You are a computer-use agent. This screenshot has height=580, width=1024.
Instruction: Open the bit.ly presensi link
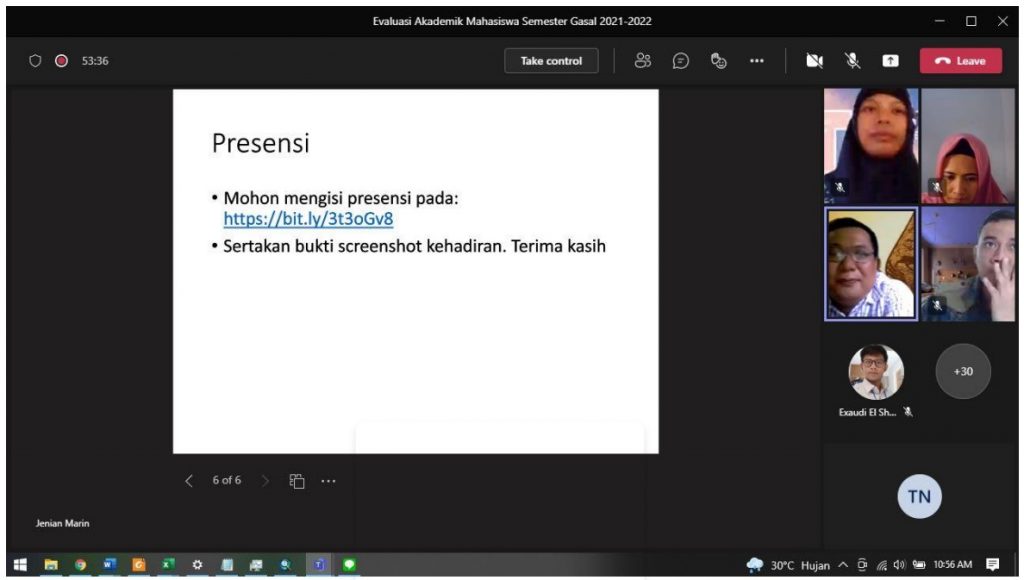click(308, 219)
